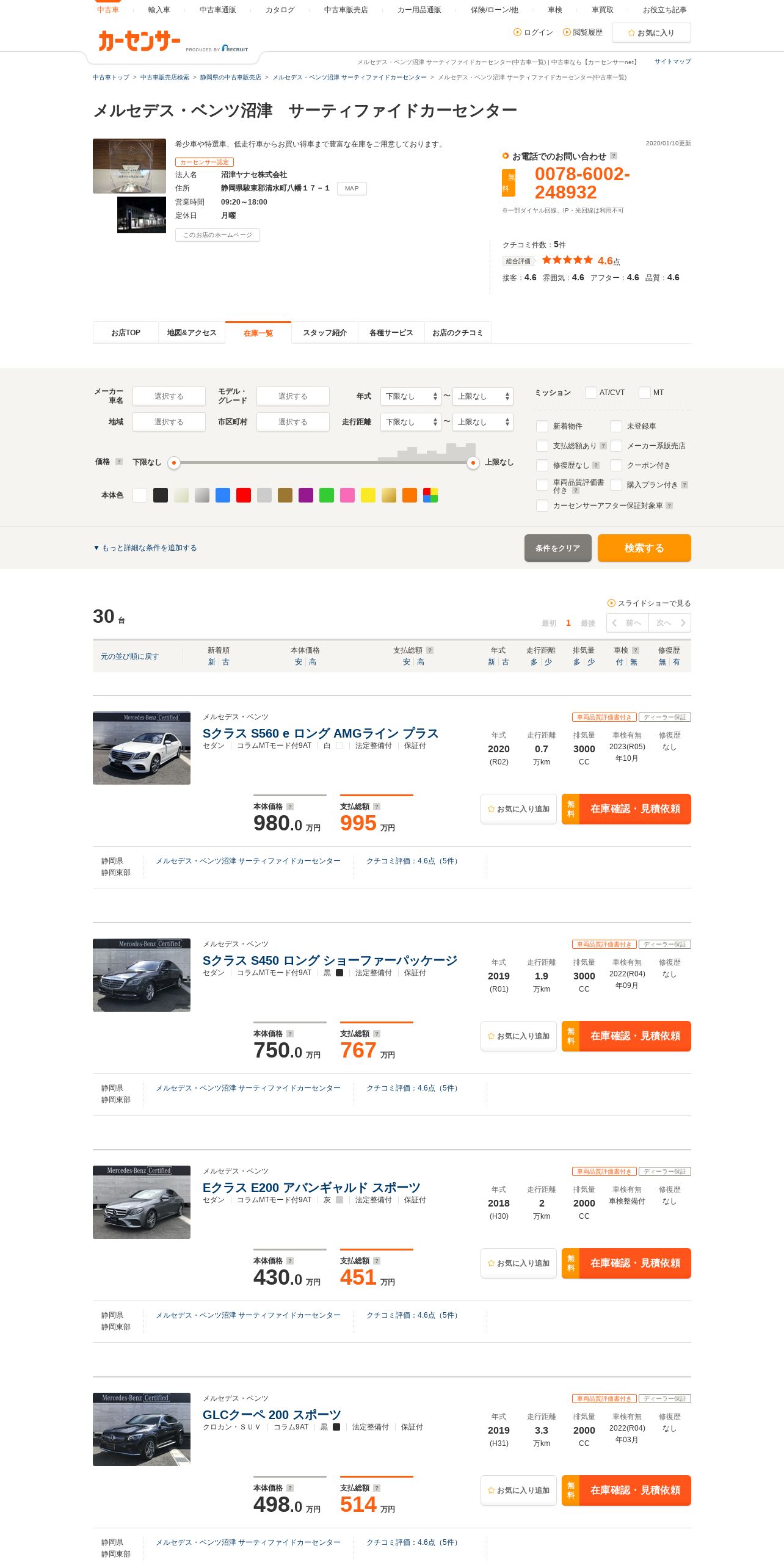This screenshot has width=784, height=1568.
Task: Switch to the お店のクチコミ tab
Action: pyautogui.click(x=458, y=333)
